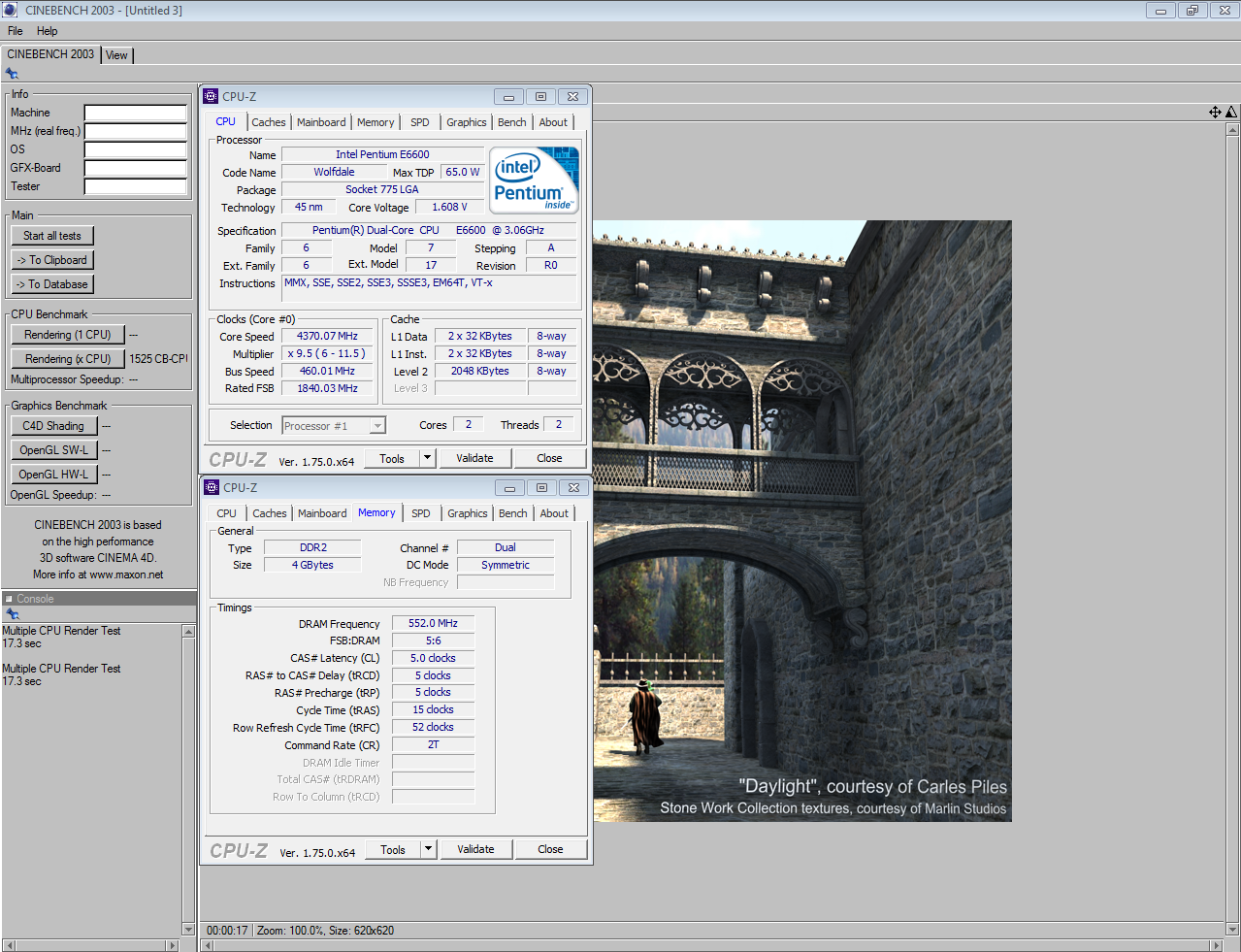Open SPD tab in upper CPU-Z window
The image size is (1241, 952).
tap(419, 122)
